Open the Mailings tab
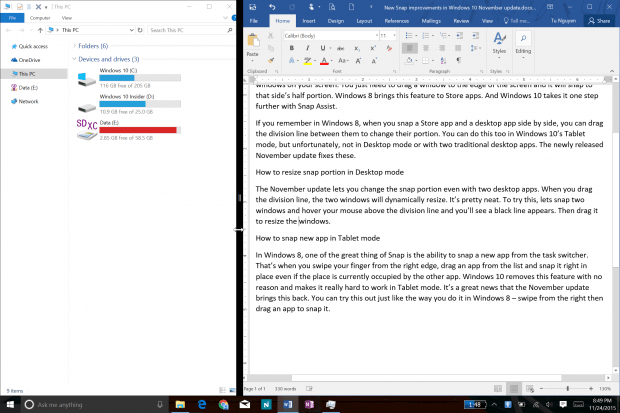The height and width of the screenshot is (413, 620). click(431, 21)
